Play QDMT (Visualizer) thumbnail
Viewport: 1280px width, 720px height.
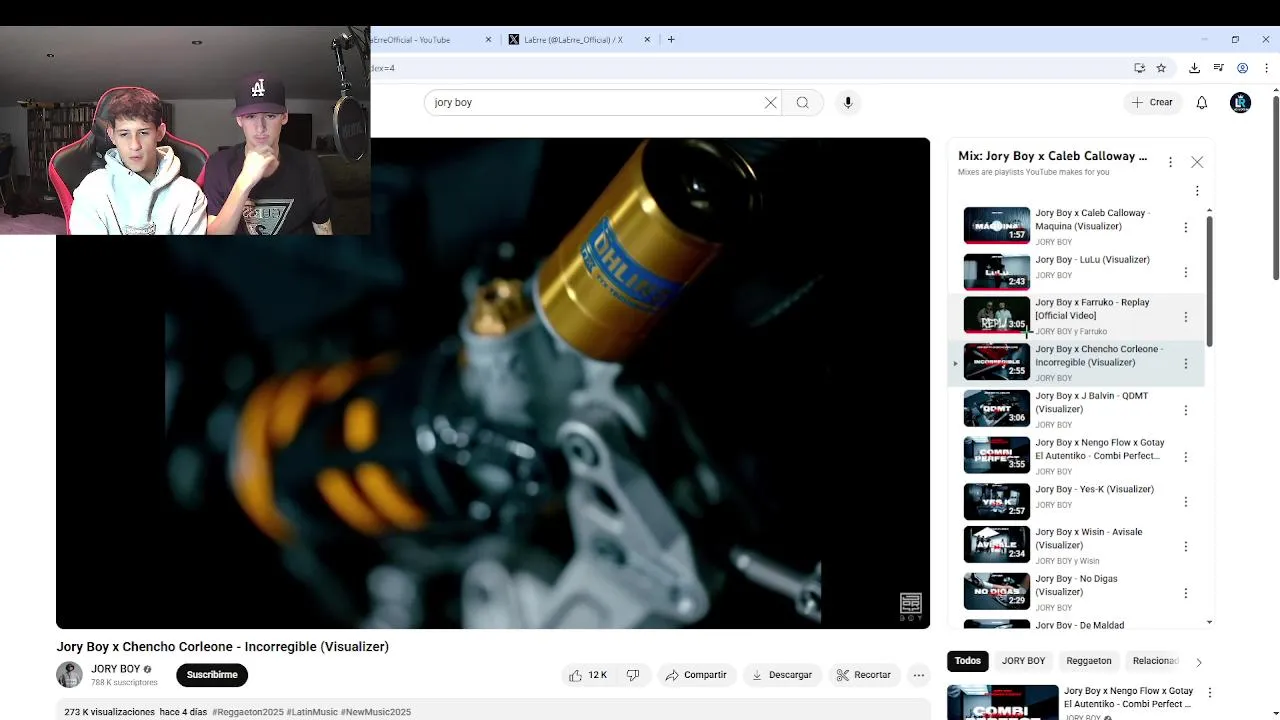pyautogui.click(x=996, y=409)
